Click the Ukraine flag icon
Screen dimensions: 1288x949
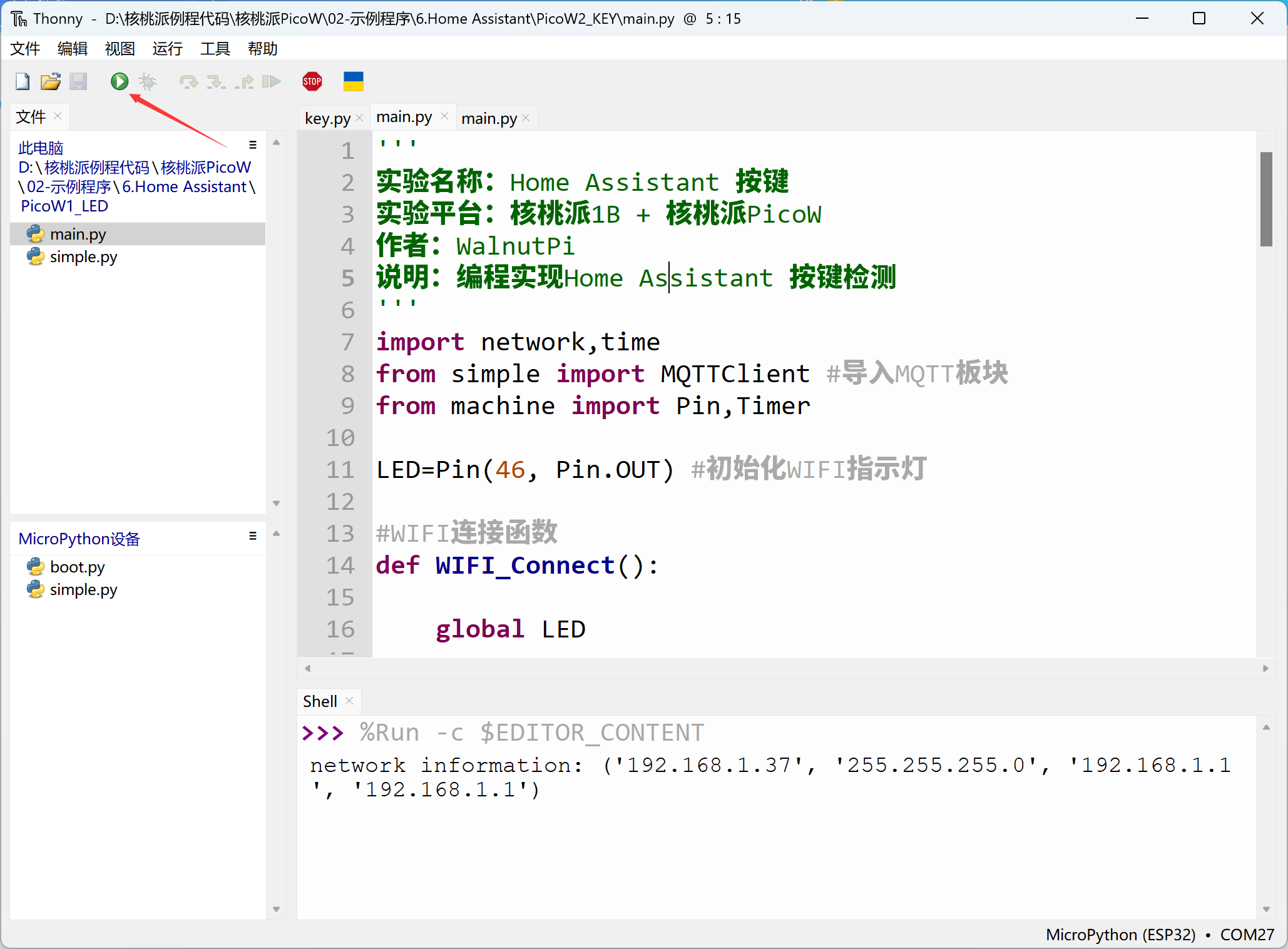pyautogui.click(x=354, y=81)
